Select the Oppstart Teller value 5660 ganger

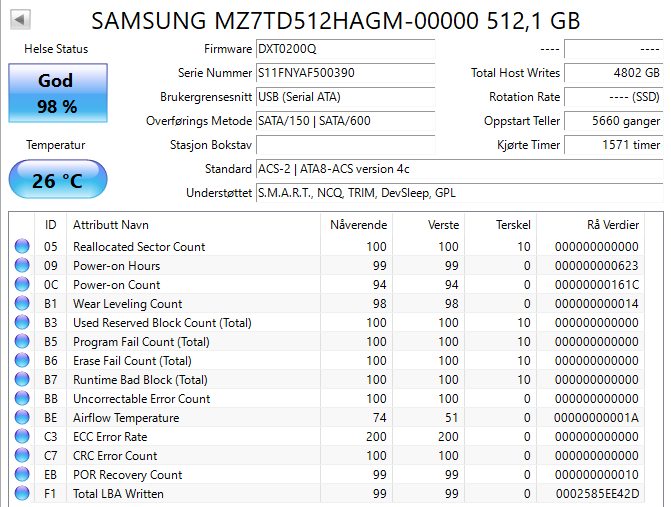(x=614, y=121)
